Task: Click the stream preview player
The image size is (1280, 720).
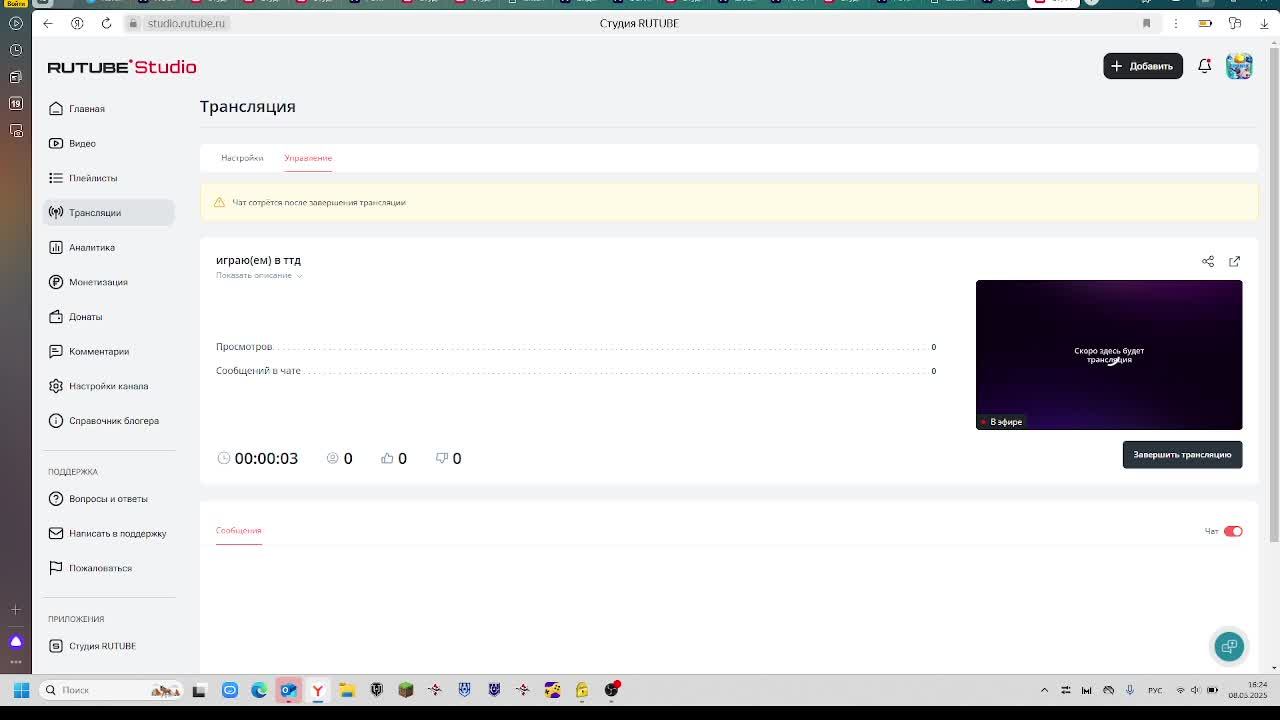Action: (1109, 355)
